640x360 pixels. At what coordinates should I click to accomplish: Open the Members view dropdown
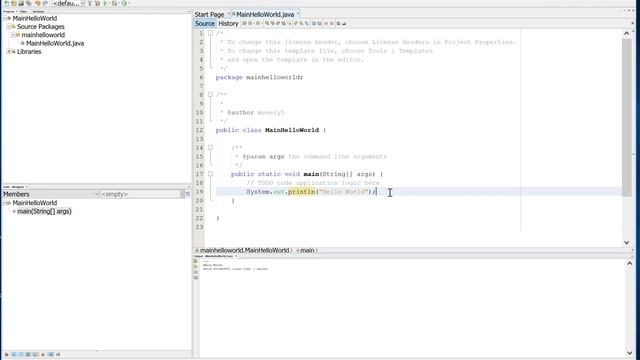51,194
